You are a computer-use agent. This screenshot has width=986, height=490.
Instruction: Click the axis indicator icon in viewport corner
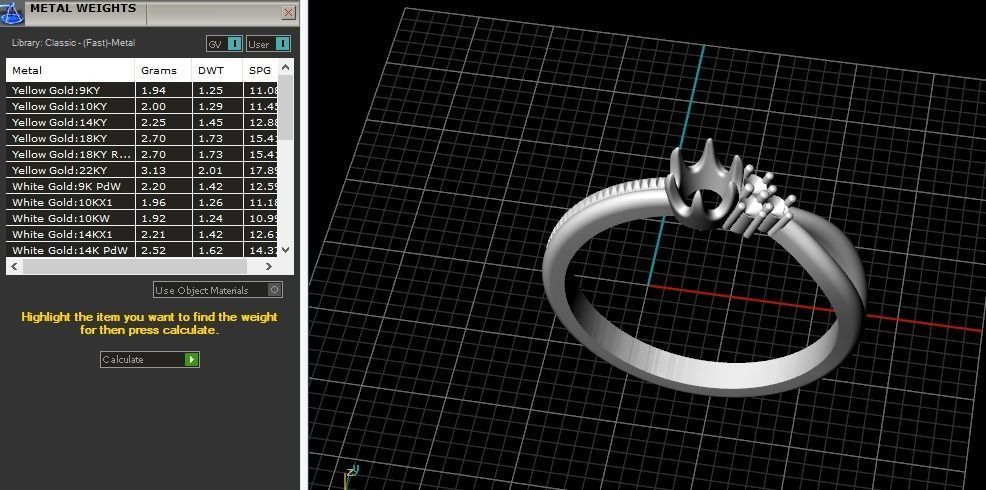click(x=350, y=475)
